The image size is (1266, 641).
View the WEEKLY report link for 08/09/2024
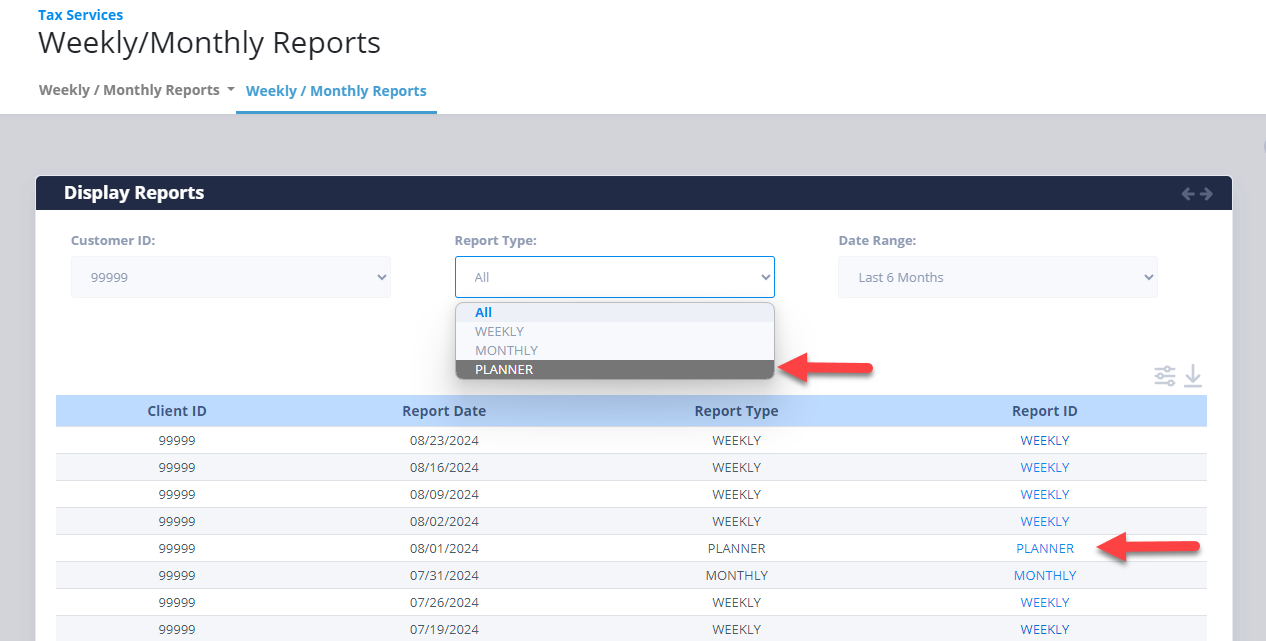tap(1045, 495)
